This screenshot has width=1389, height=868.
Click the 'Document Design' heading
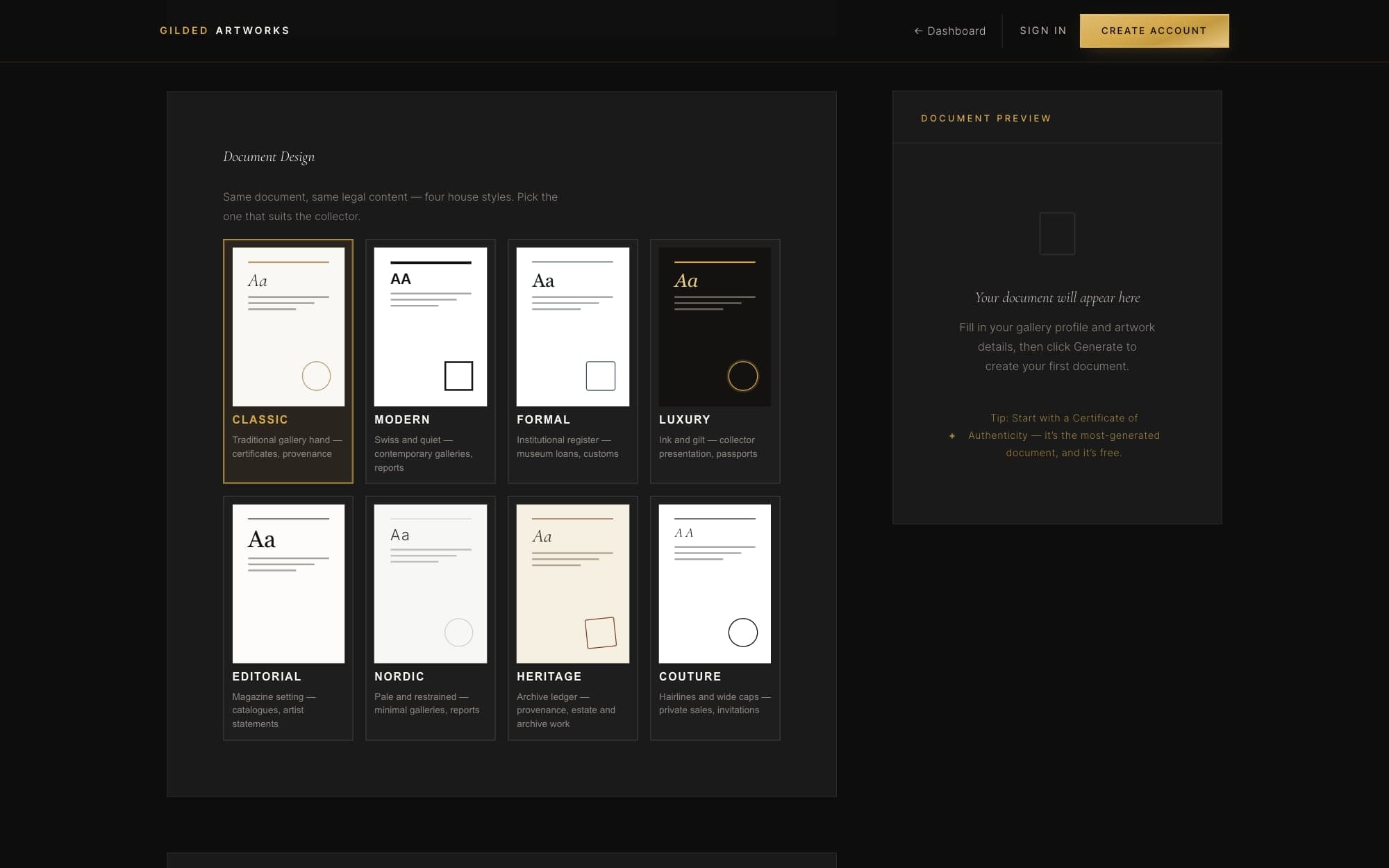point(269,157)
